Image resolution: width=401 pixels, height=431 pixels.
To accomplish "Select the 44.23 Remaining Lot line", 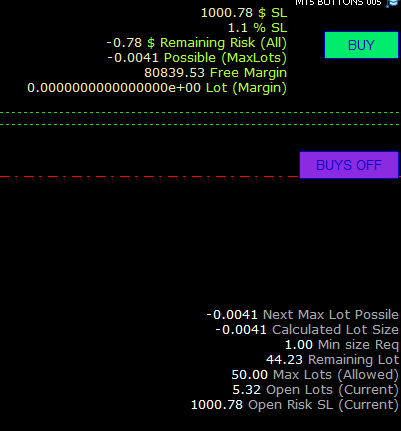I will [x=332, y=360].
